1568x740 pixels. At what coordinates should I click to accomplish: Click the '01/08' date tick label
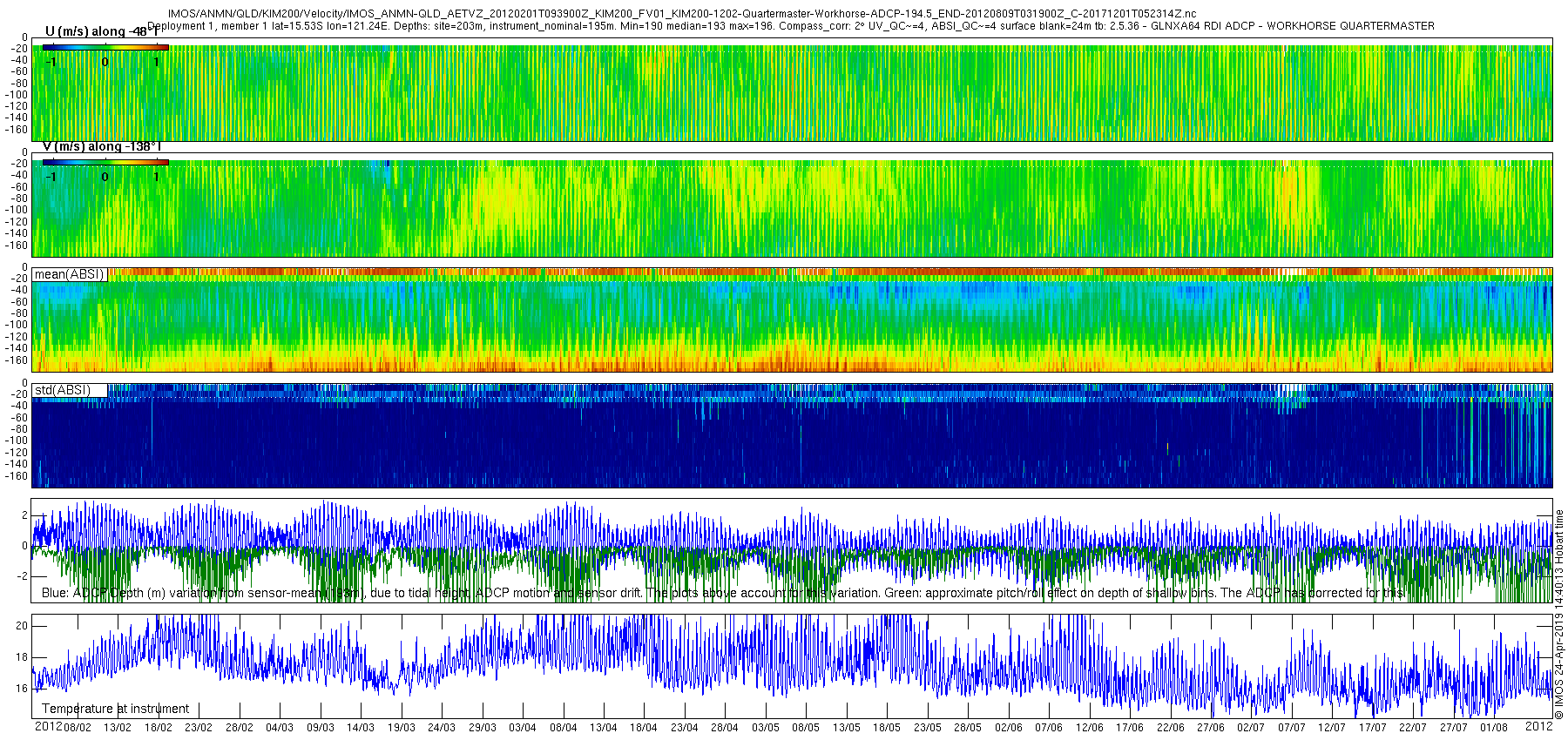pyautogui.click(x=1494, y=728)
